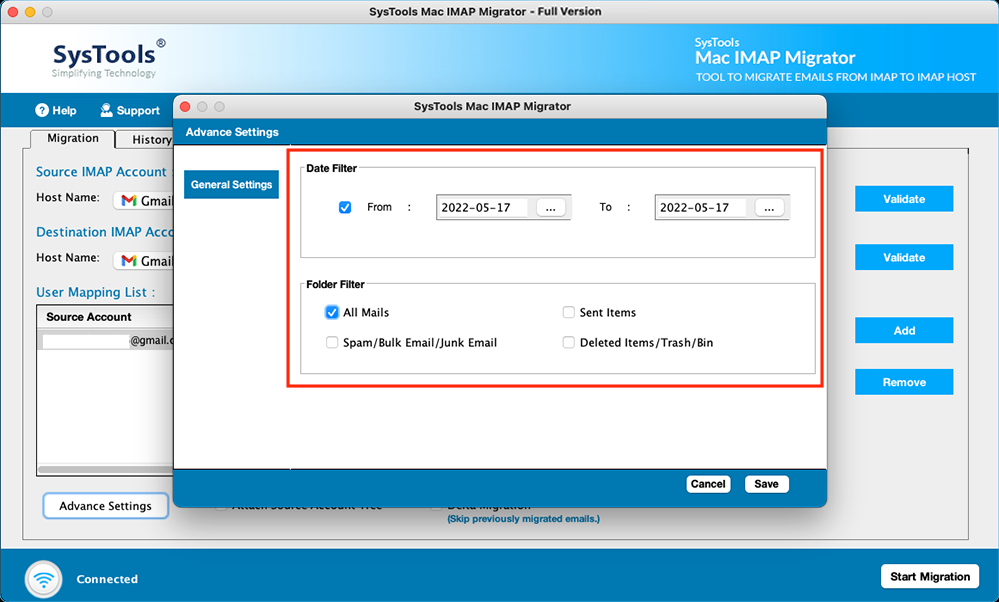Click Gmail icon in Source Host Name
Viewport: 999px width, 602px height.
[x=129, y=201]
